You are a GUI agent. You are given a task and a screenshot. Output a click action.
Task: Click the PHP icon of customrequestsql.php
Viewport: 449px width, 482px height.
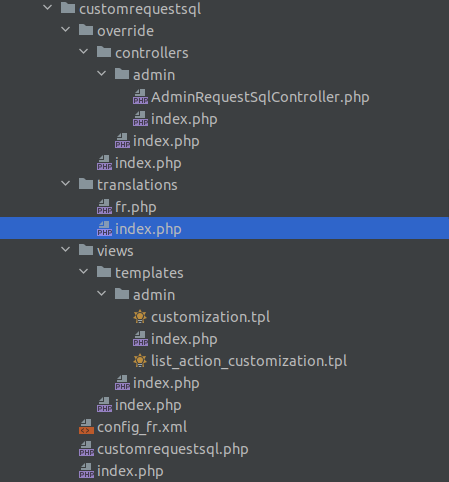[x=86, y=449]
